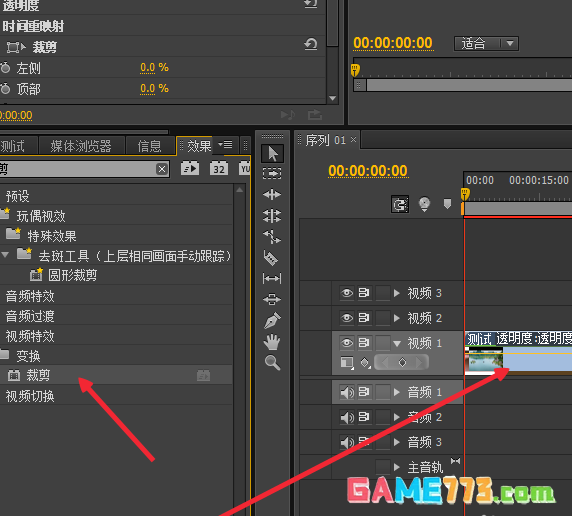The image size is (572, 516).
Task: Mute the 音频 1 track
Action: pos(347,392)
